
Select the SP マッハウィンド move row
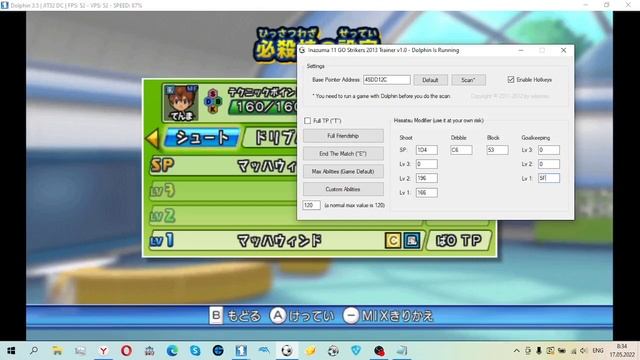coord(223,166)
